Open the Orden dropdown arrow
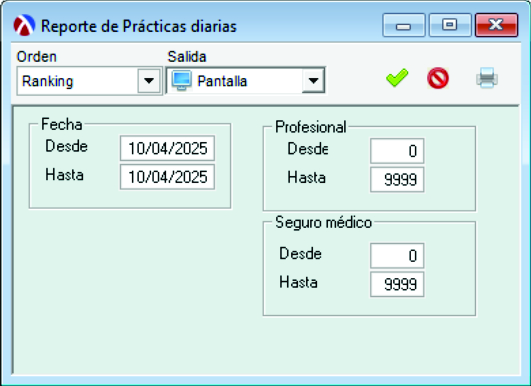 pyautogui.click(x=149, y=81)
